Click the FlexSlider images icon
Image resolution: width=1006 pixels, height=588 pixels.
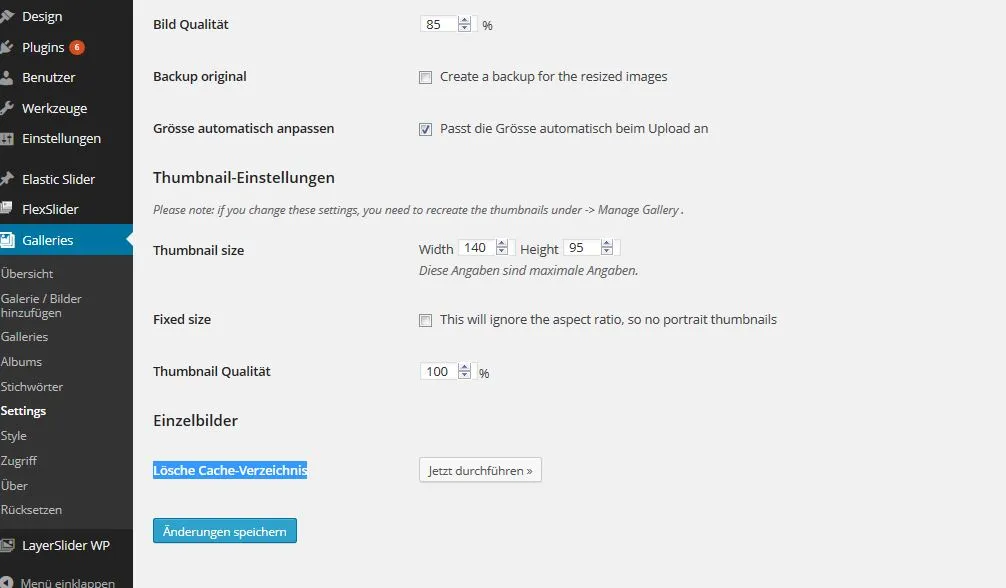click(x=6, y=209)
